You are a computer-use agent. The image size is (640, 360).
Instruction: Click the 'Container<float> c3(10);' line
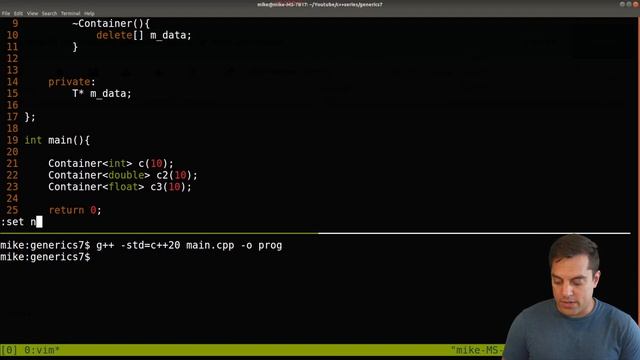(x=120, y=187)
